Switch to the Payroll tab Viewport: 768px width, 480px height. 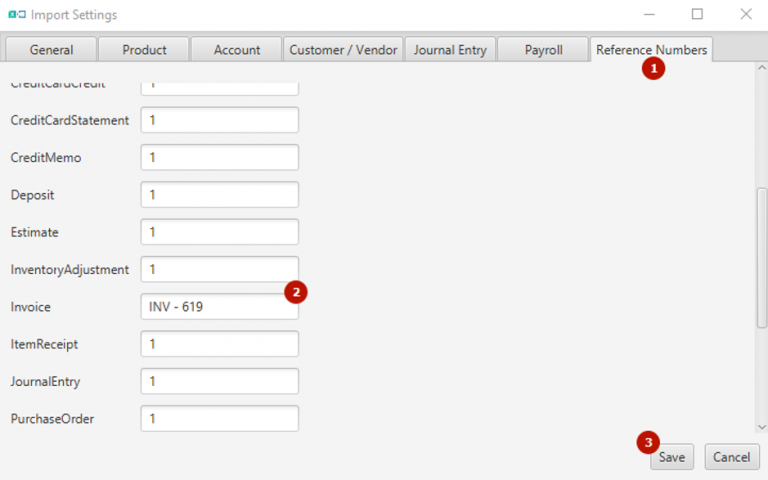pos(543,49)
